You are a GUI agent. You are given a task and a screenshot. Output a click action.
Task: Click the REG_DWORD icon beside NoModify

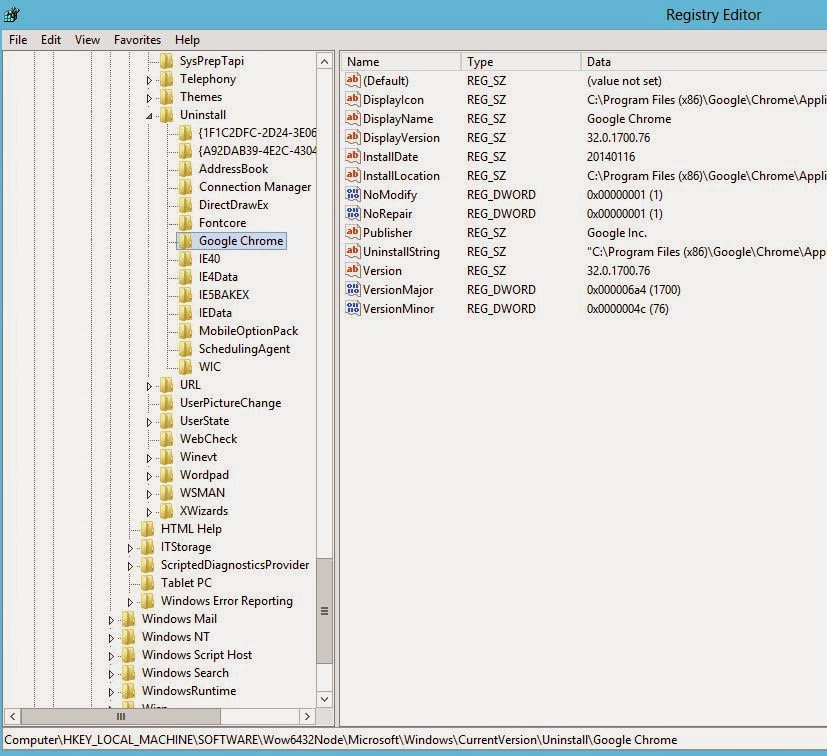click(352, 195)
